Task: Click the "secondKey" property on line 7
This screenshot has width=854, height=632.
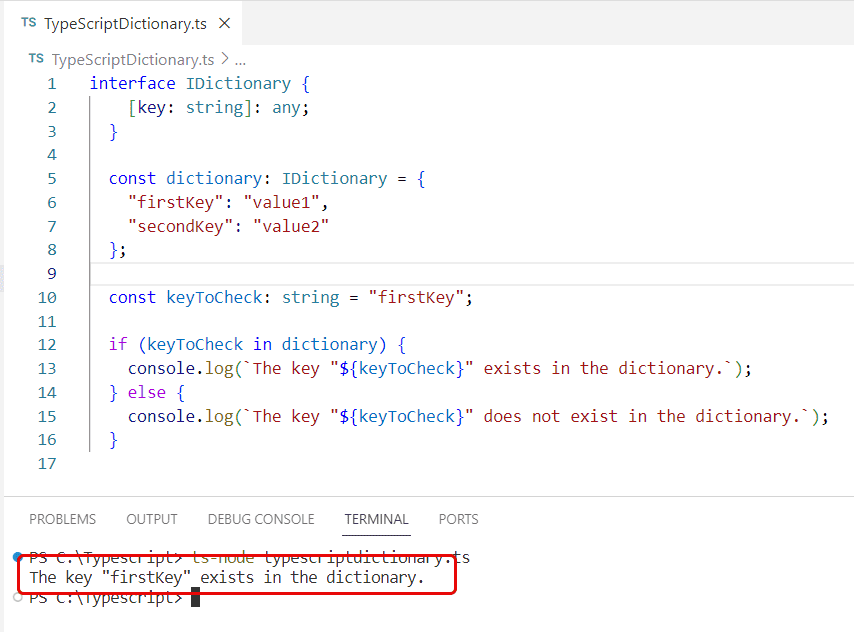Action: [180, 226]
